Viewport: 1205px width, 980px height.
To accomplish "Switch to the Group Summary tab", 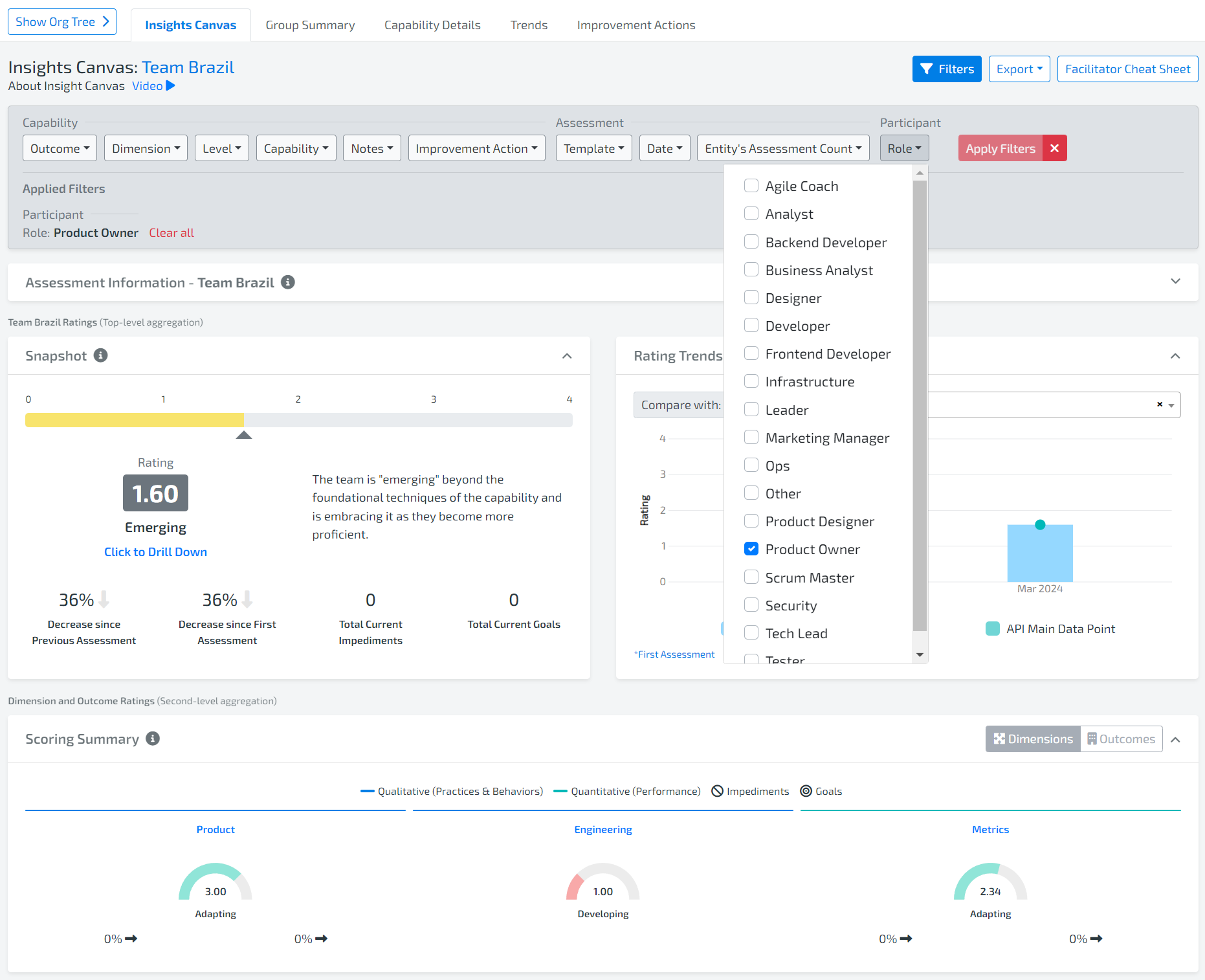I will click(310, 25).
